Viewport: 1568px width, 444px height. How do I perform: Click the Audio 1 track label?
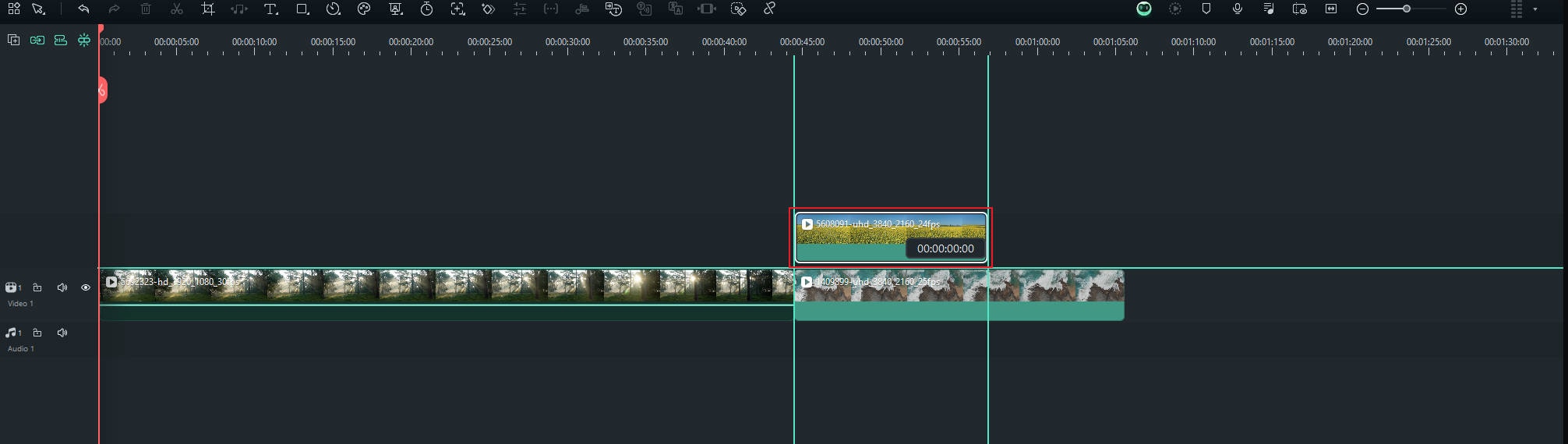coord(21,349)
